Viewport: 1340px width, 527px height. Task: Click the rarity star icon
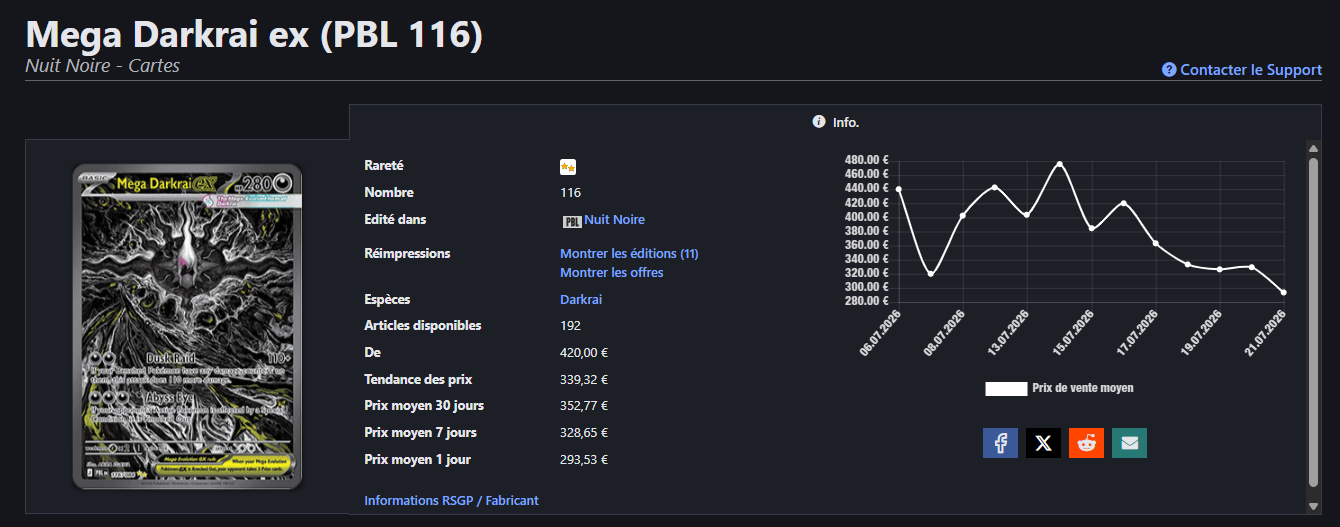568,167
